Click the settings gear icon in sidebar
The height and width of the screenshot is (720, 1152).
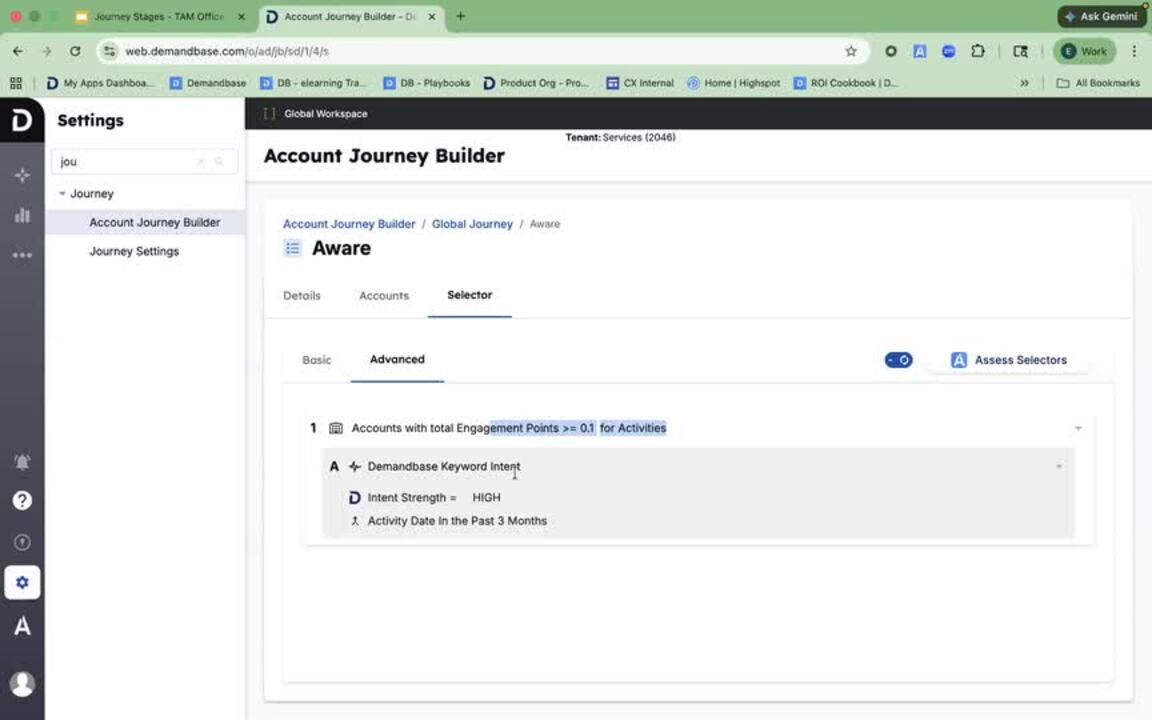(x=22, y=583)
